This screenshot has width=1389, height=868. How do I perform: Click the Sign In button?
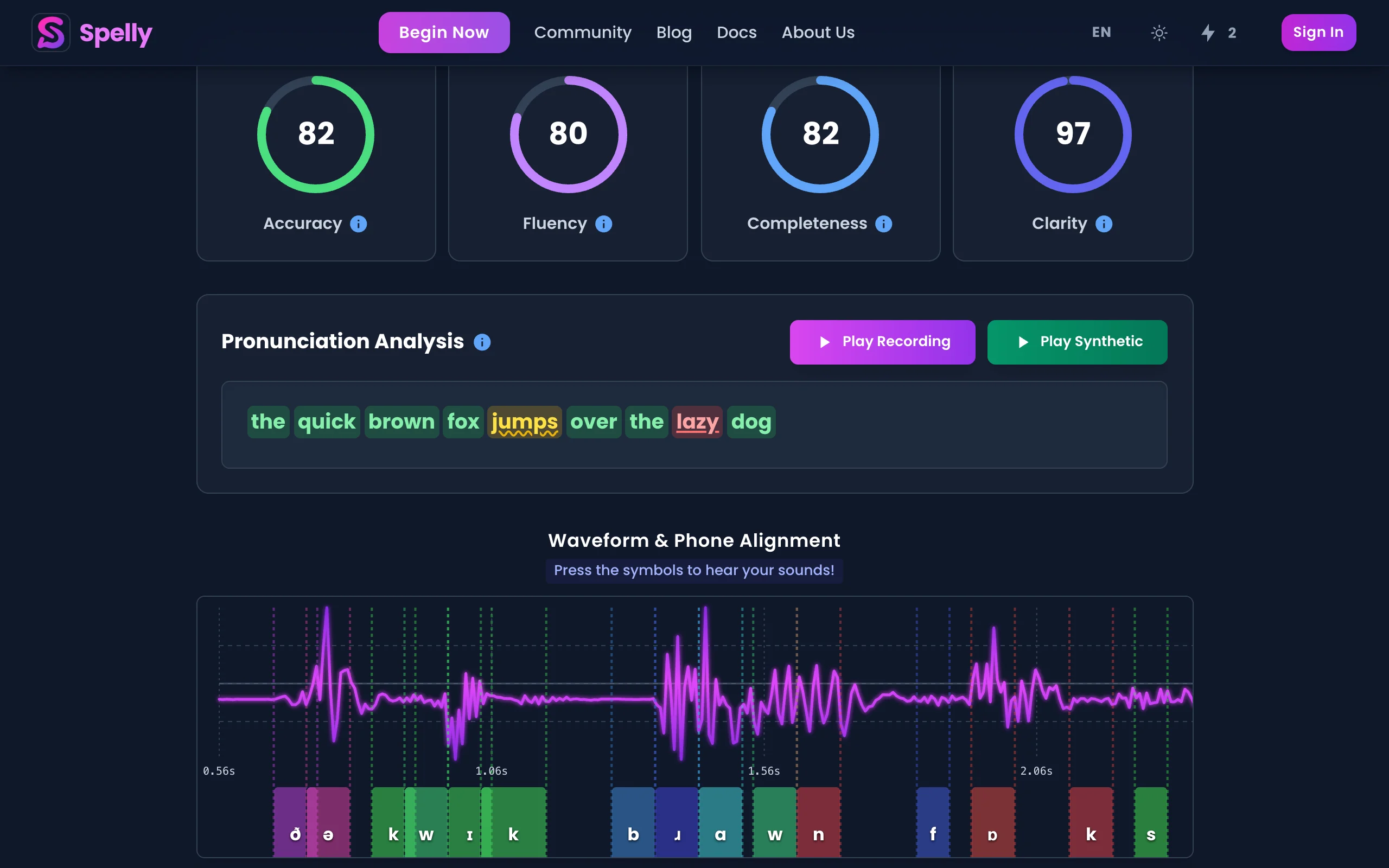[x=1318, y=33]
